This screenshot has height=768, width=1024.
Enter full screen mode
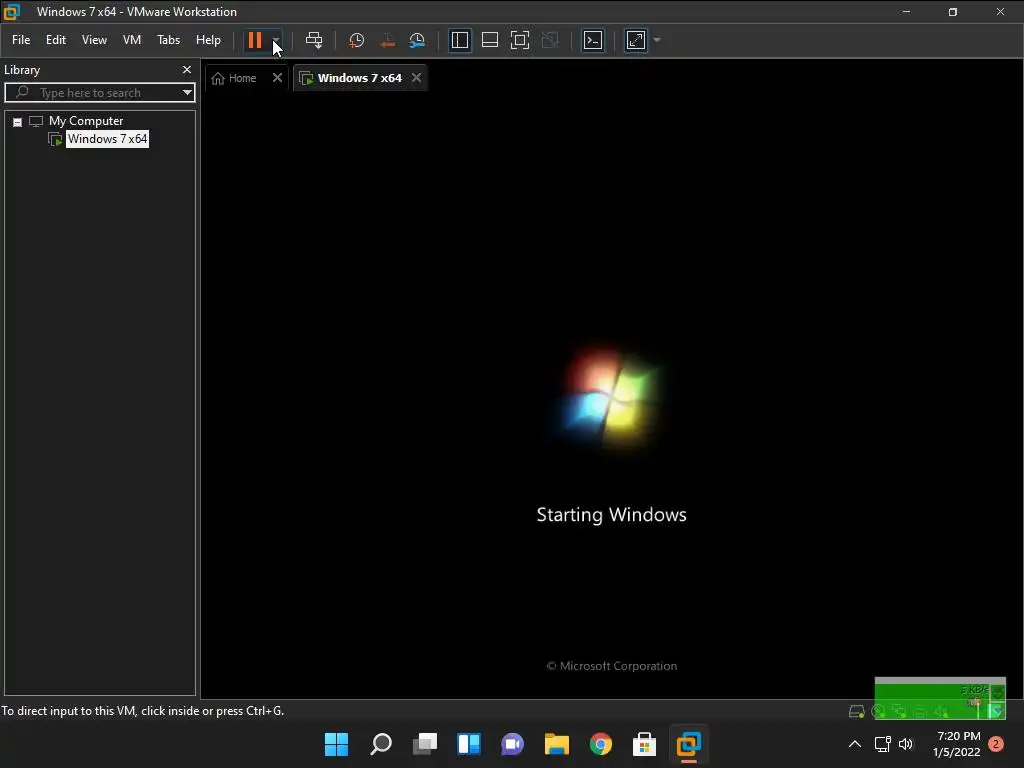click(x=520, y=40)
